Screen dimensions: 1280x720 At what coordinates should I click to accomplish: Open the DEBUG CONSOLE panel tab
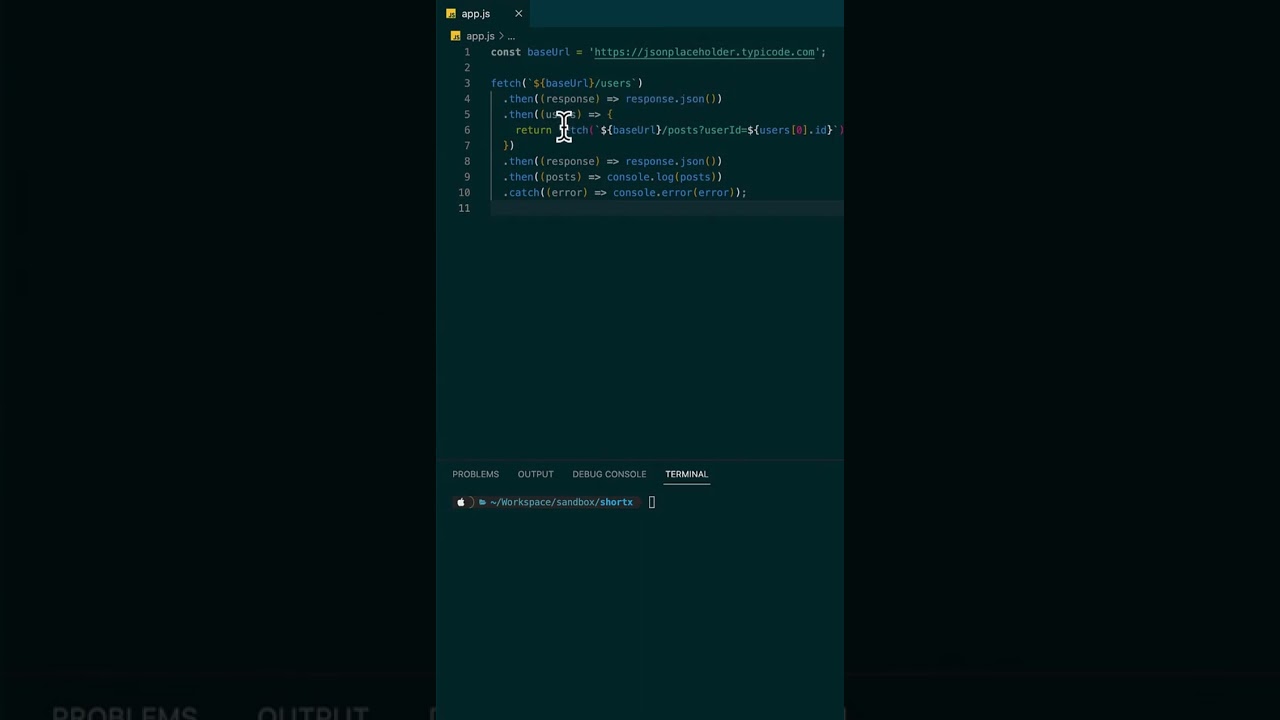click(609, 474)
